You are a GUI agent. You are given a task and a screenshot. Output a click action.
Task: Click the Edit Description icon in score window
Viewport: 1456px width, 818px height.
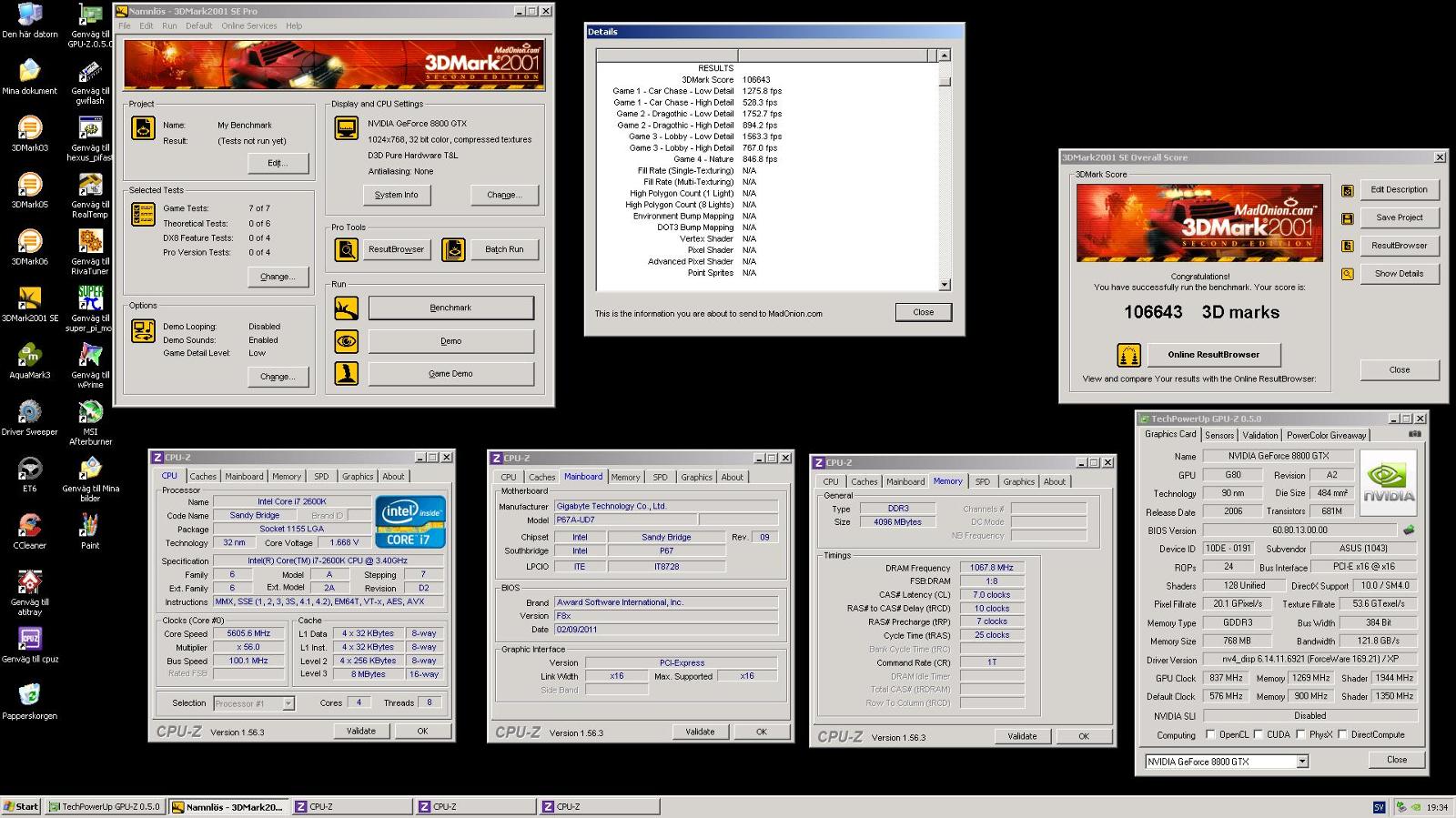click(1348, 190)
